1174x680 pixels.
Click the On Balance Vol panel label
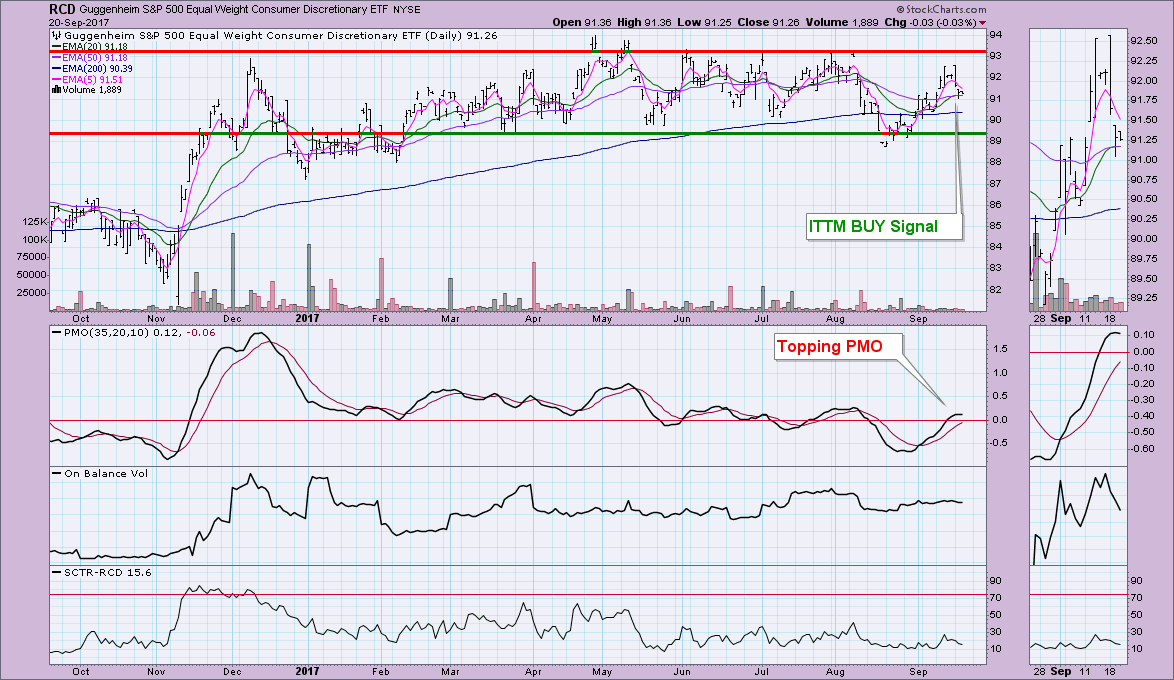[106, 473]
